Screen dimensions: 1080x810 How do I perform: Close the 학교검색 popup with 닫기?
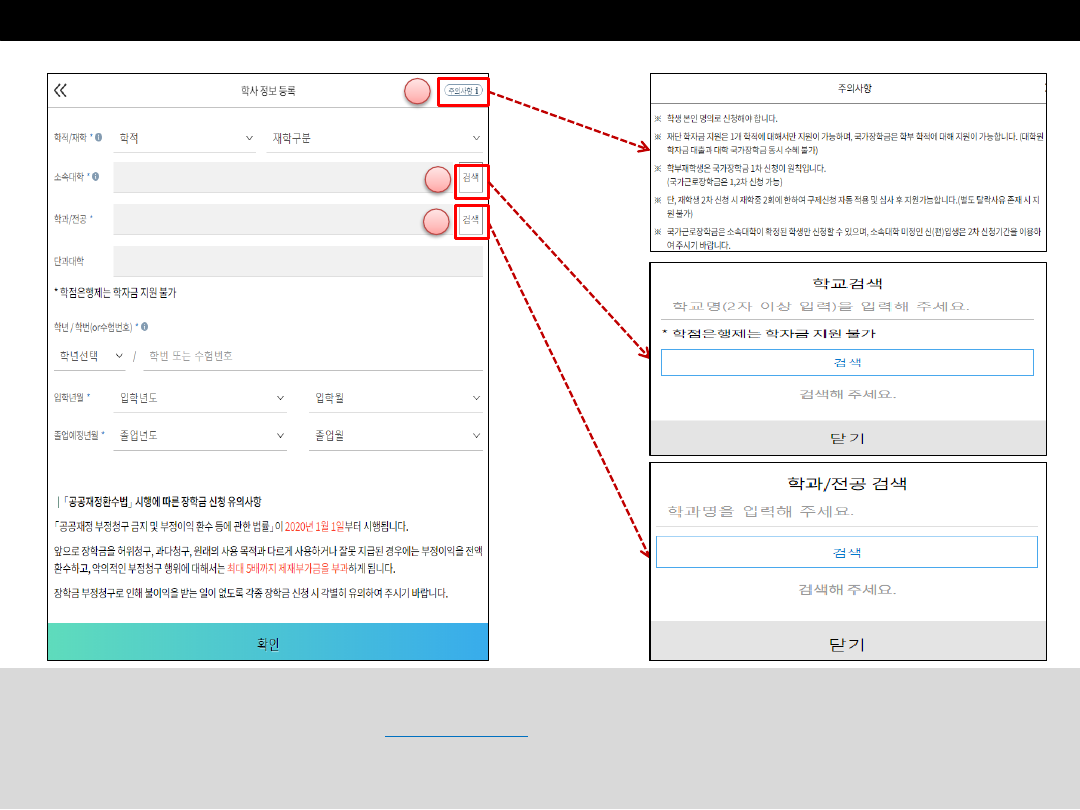click(x=847, y=438)
